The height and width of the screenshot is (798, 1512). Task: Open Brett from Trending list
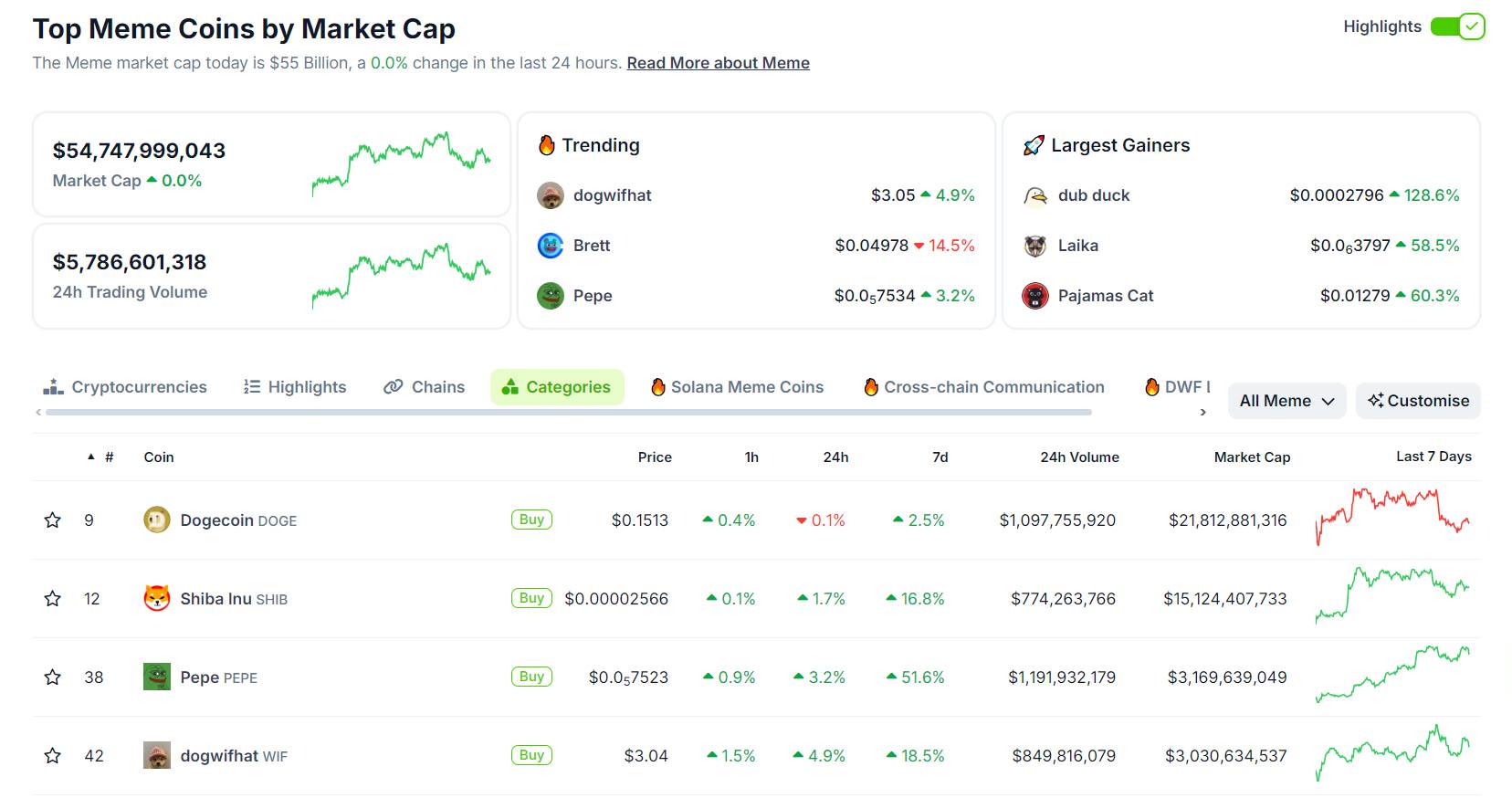coord(592,246)
